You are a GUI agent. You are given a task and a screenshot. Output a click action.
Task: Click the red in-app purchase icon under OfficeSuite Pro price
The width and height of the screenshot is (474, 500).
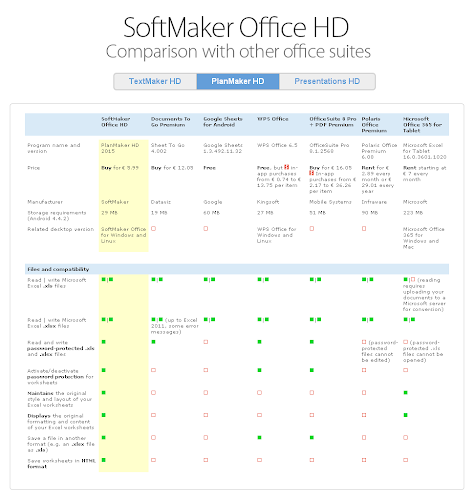coord(312,173)
